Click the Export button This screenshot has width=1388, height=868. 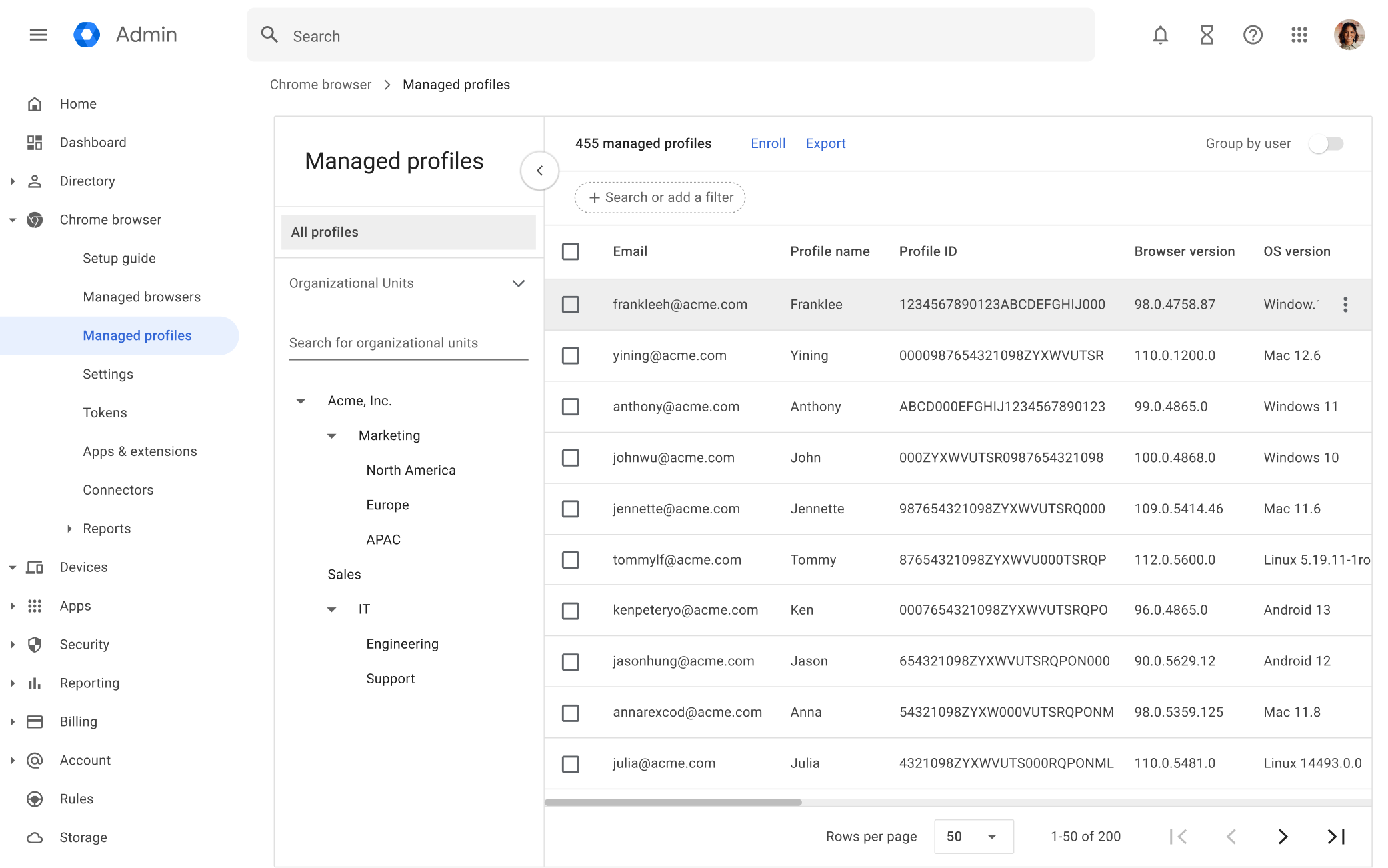click(825, 143)
